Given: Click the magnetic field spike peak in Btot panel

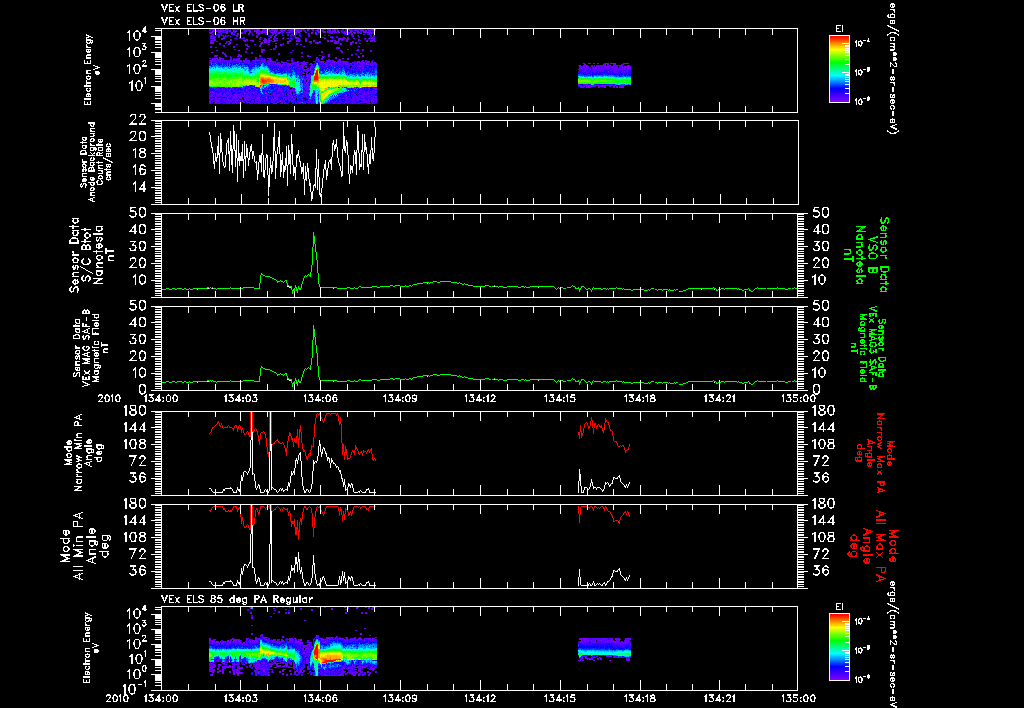Looking at the screenshot, I should pyautogui.click(x=314, y=234).
